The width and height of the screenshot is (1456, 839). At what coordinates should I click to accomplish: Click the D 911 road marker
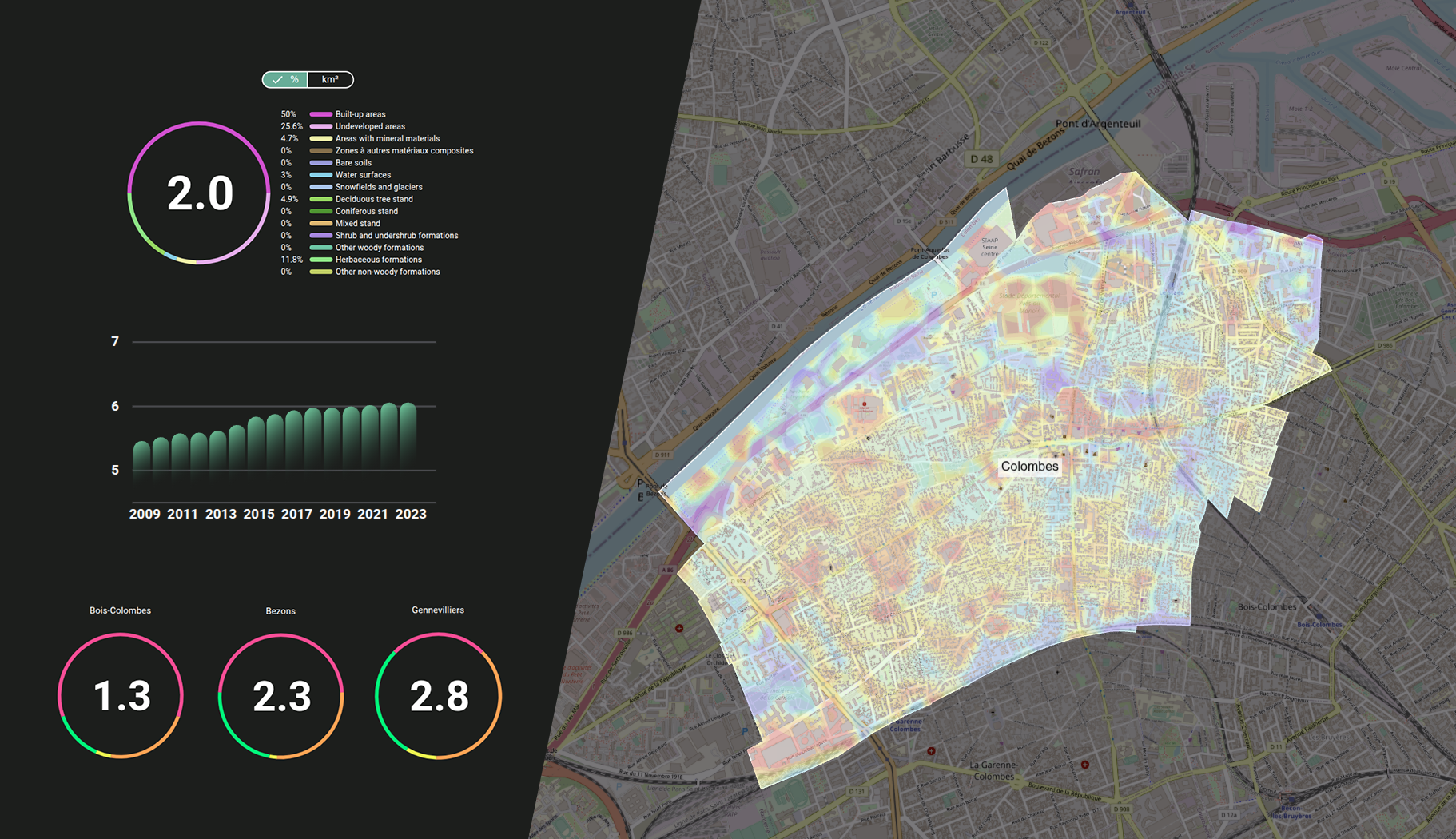[x=662, y=455]
